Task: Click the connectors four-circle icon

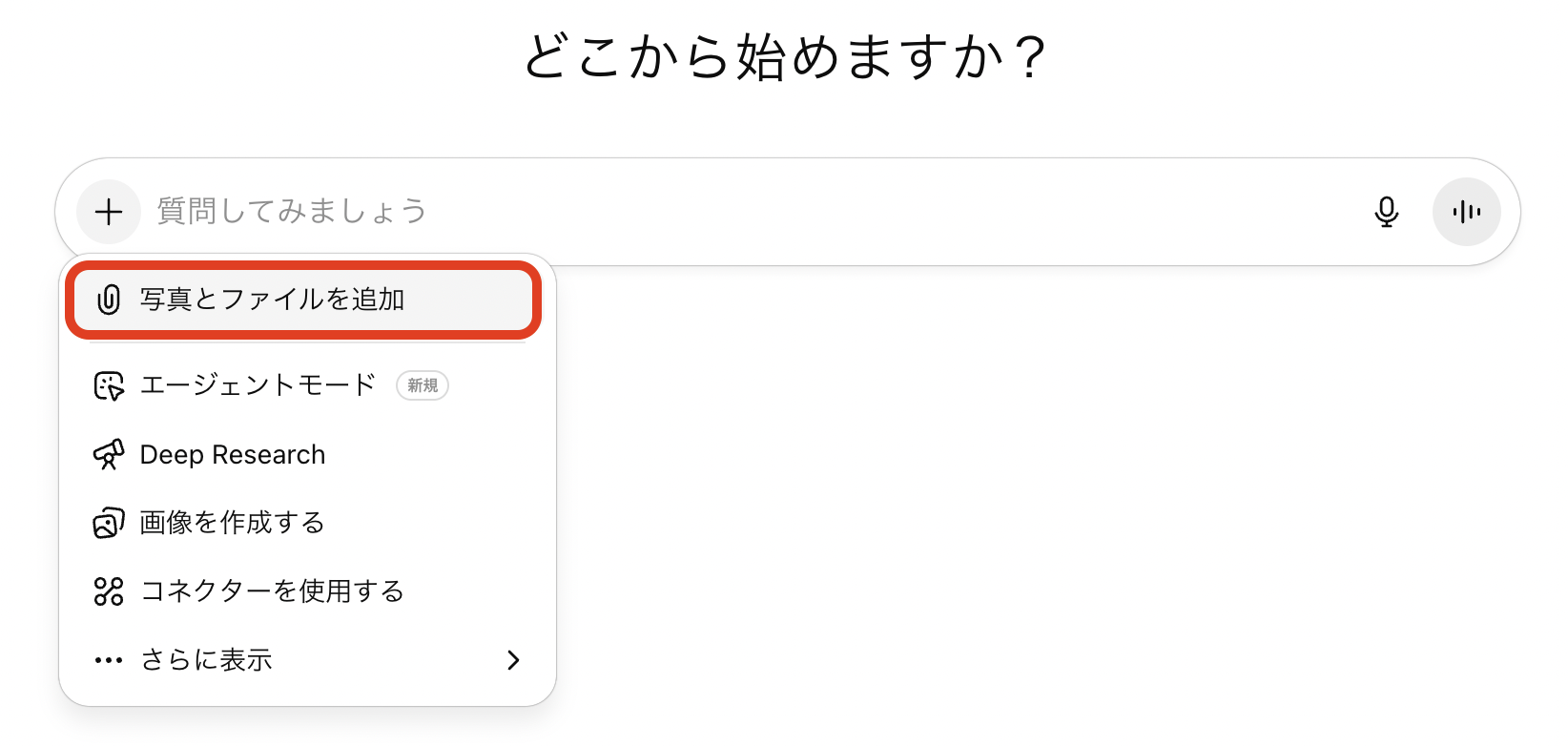Action: (x=109, y=591)
